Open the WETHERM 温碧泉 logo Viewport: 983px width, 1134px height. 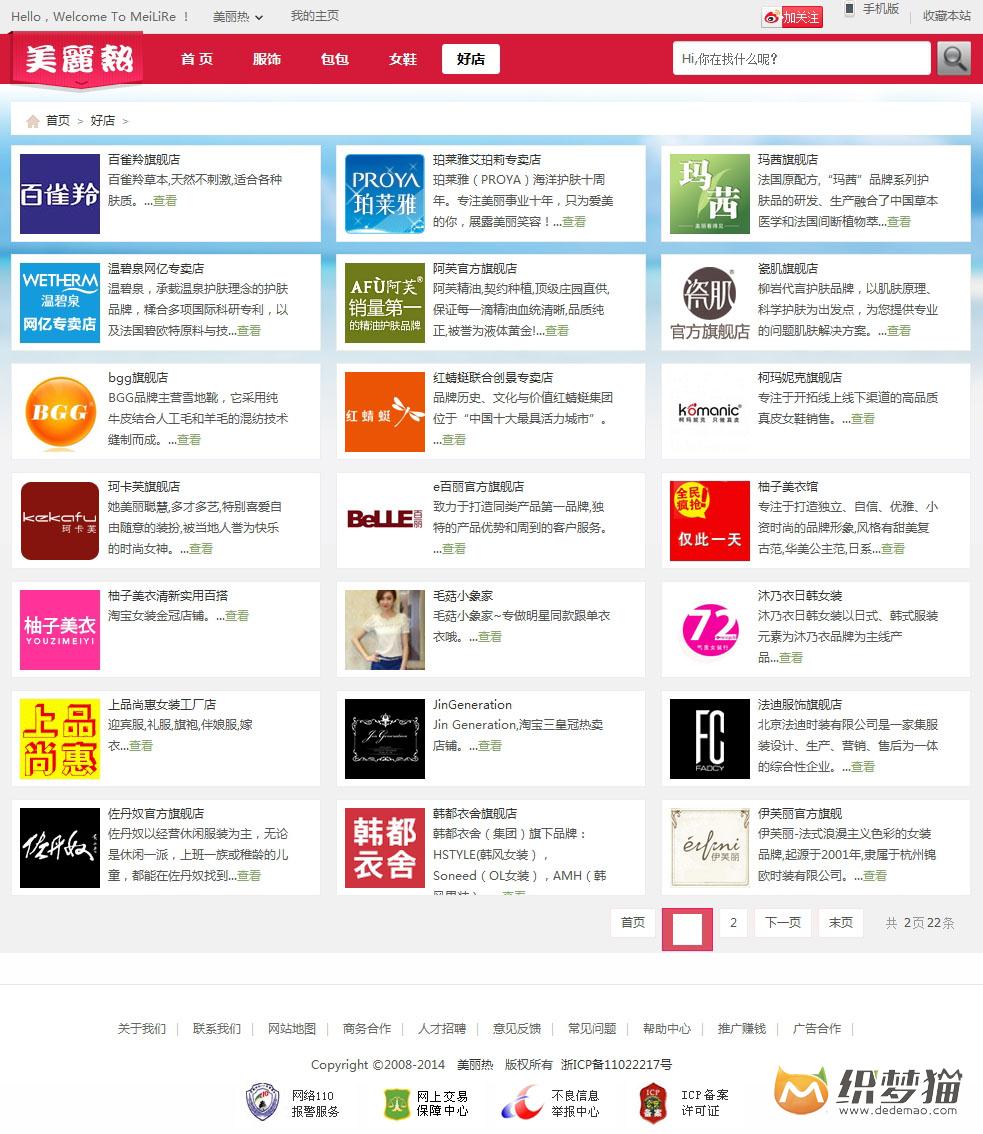click(60, 303)
